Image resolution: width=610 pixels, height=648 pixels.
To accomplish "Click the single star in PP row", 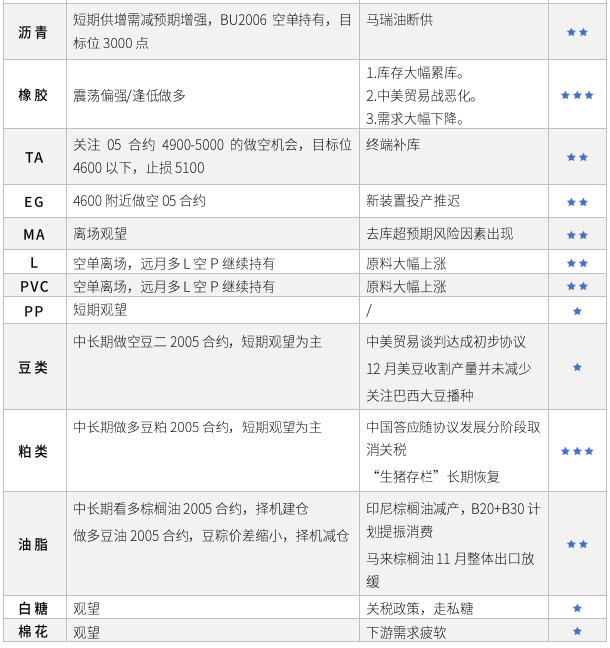I will pyautogui.click(x=577, y=311).
